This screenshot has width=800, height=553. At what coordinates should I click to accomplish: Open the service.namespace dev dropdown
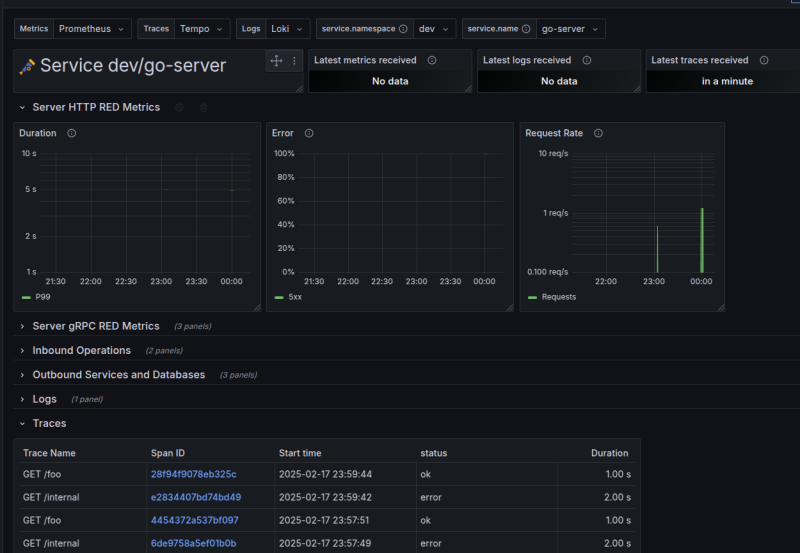[434, 29]
